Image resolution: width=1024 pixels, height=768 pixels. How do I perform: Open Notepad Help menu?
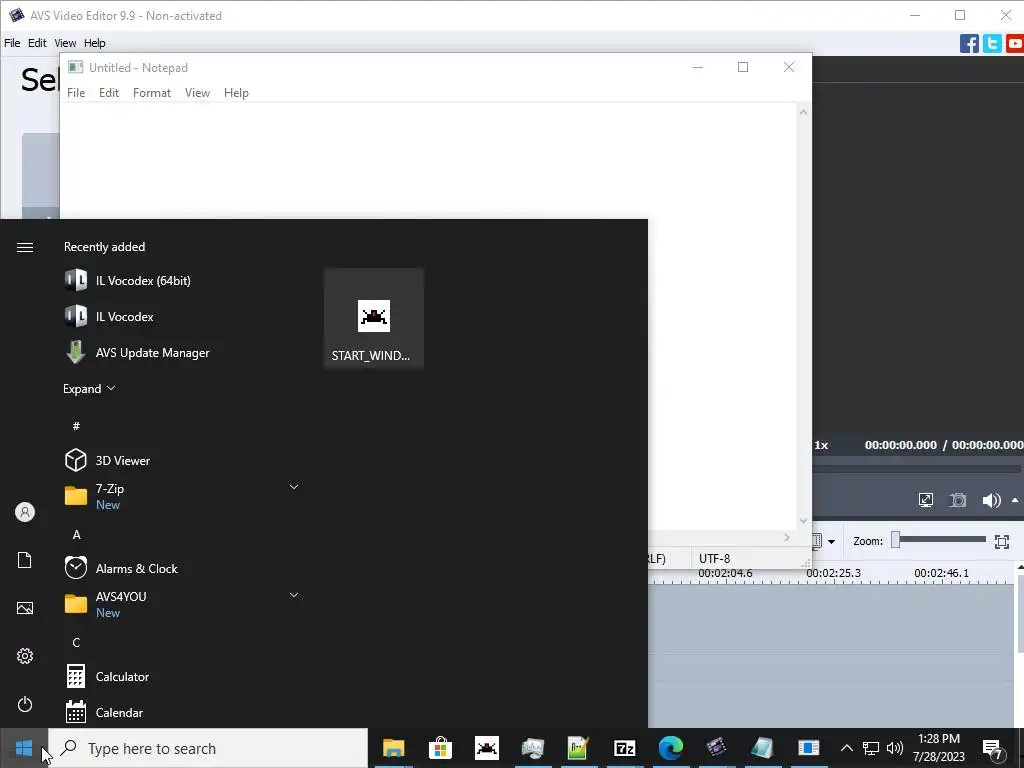tap(236, 93)
